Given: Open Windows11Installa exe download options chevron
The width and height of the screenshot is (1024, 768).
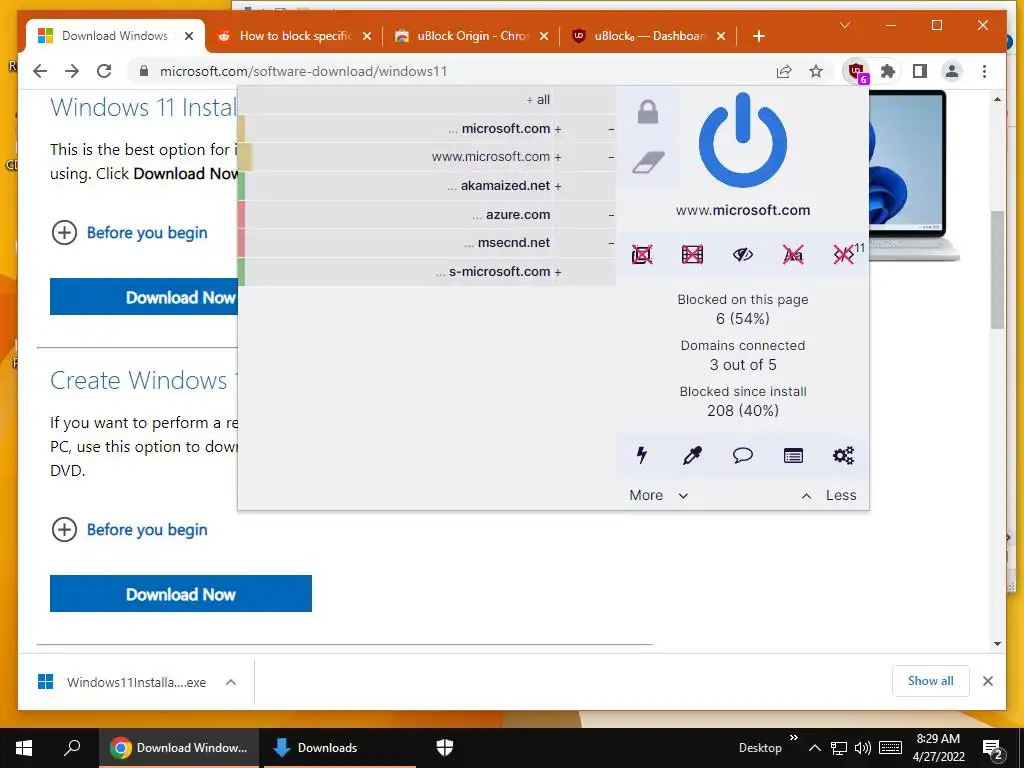Looking at the screenshot, I should 231,682.
